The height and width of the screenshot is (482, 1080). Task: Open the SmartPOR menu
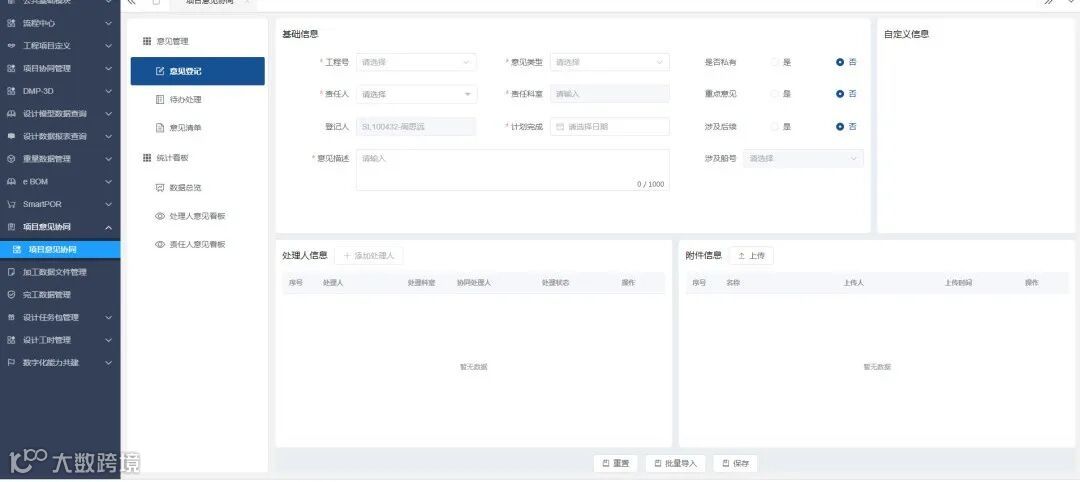pyautogui.click(x=60, y=205)
